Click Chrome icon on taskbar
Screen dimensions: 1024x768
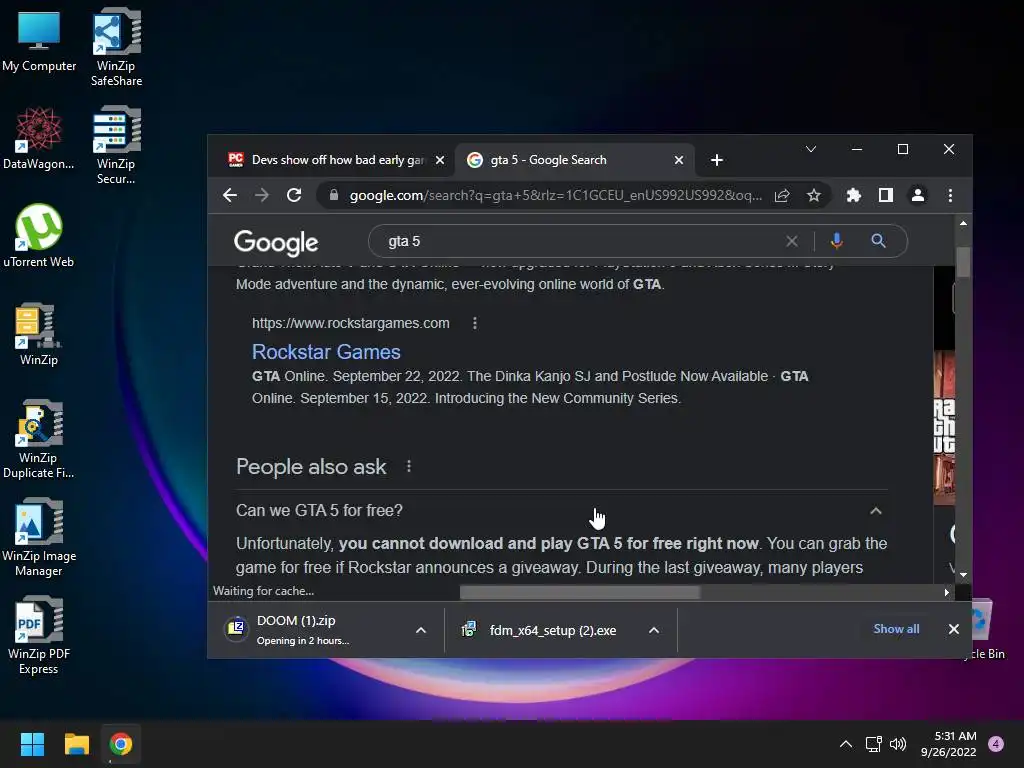tap(121, 744)
